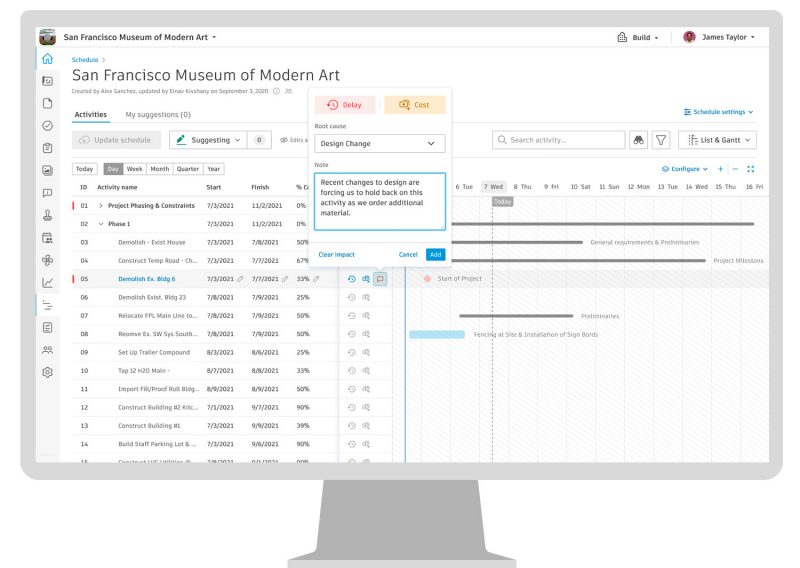Click the Today button
This screenshot has width=800, height=568.
pos(85,169)
